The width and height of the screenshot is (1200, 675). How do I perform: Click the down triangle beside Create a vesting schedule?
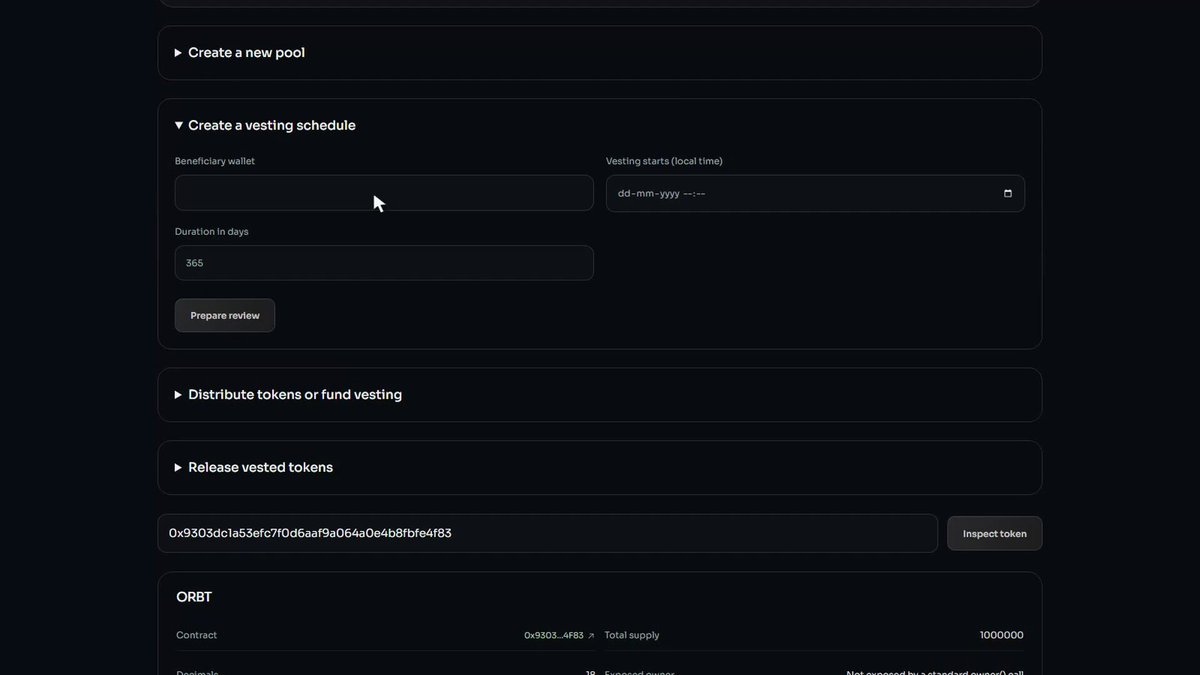coord(178,125)
